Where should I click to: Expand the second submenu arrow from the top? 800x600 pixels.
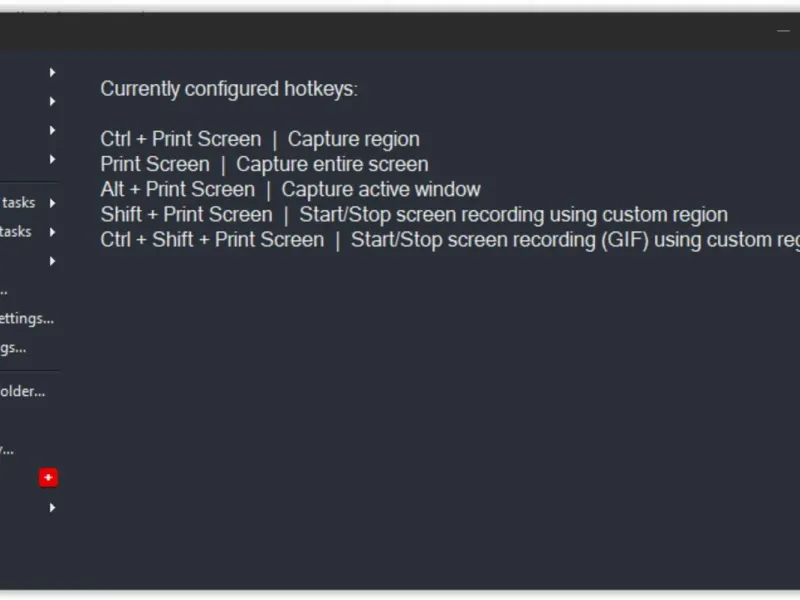[52, 101]
